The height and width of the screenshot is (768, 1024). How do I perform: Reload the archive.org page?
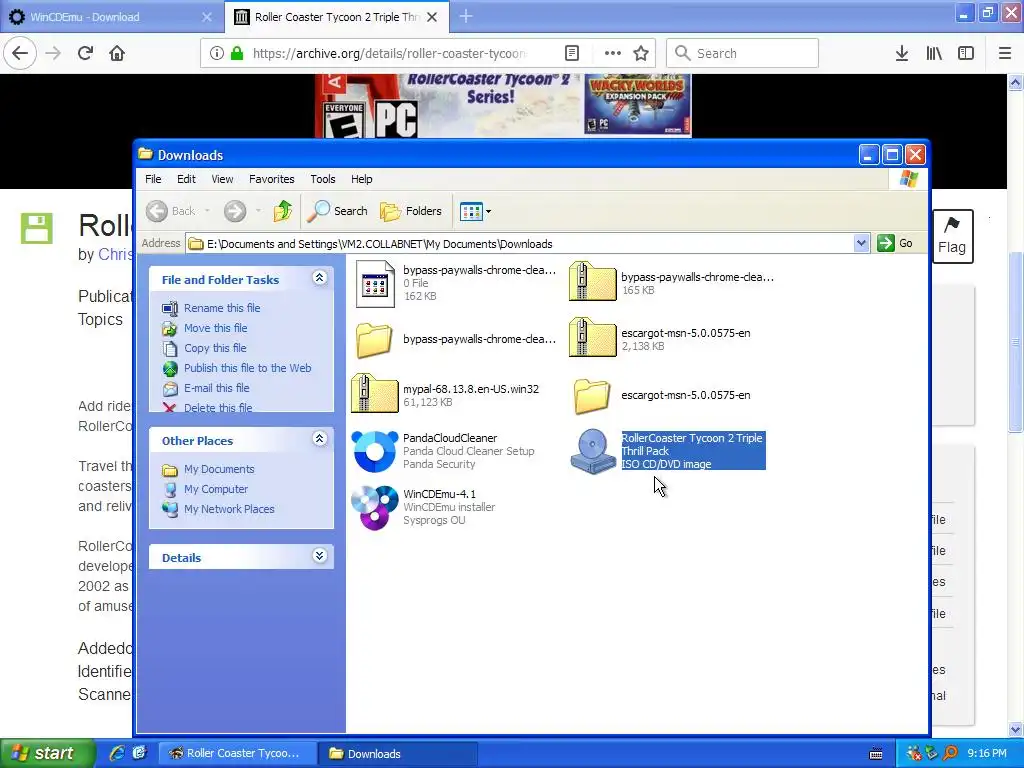pyautogui.click(x=85, y=53)
